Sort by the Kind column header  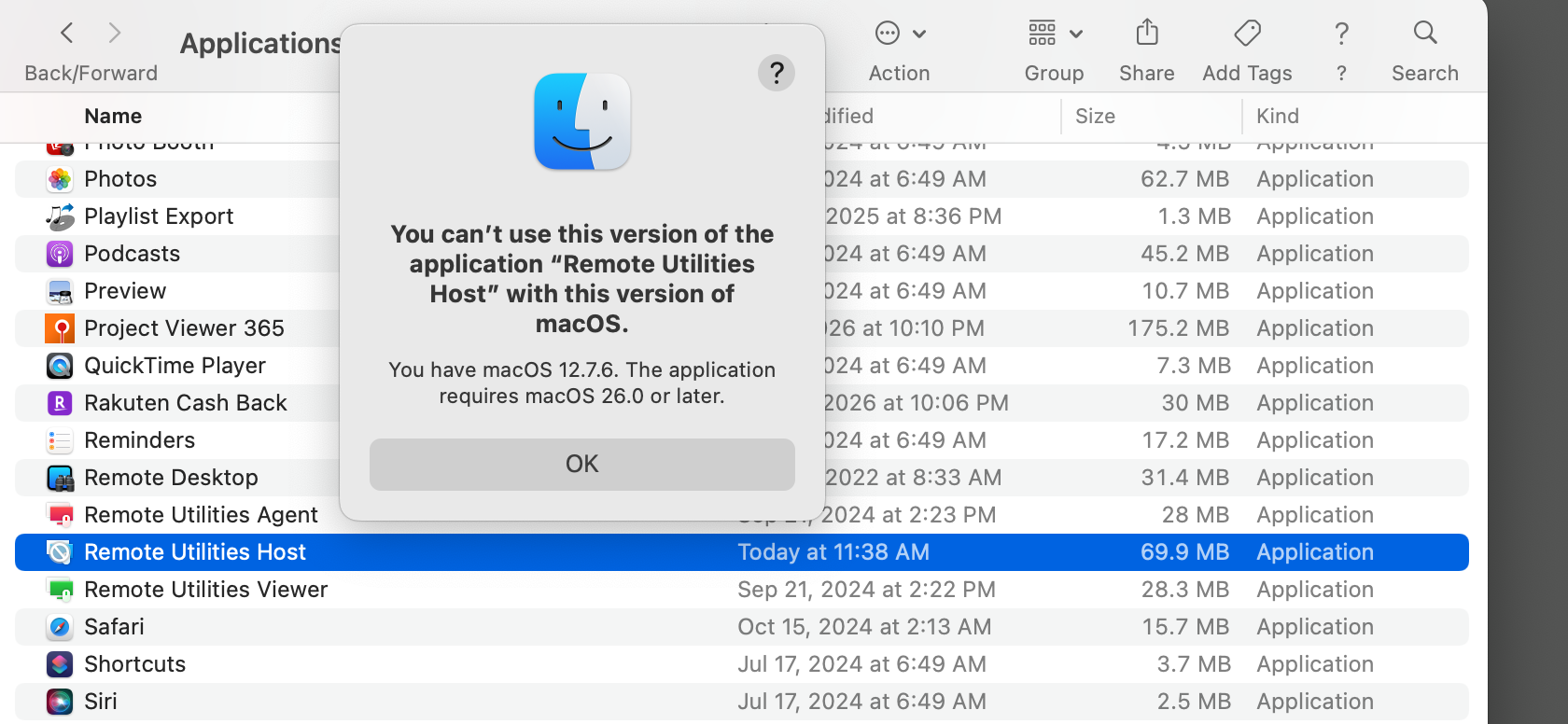coord(1278,116)
